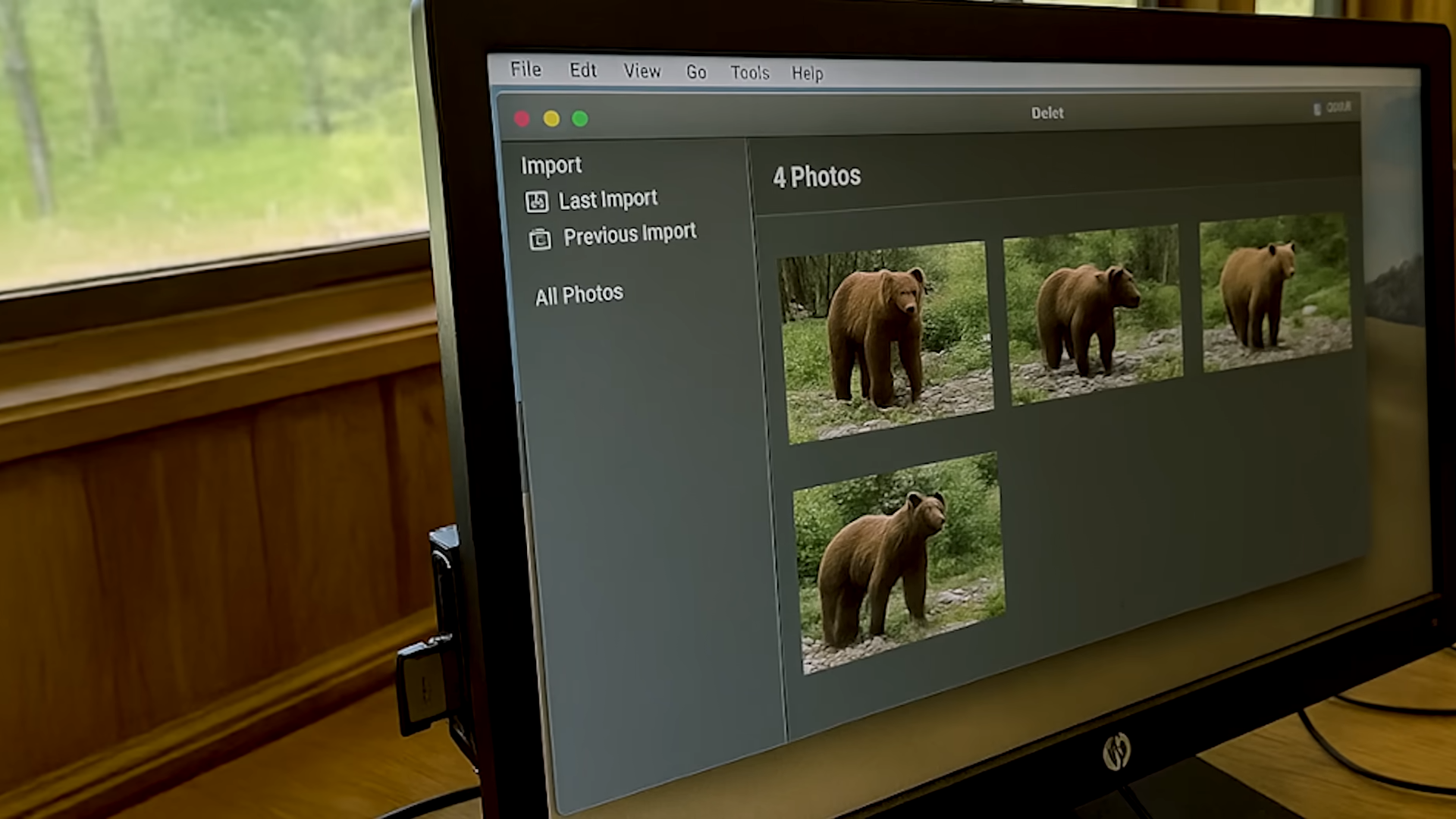Viewport: 1456px width, 819px height.
Task: Open the View menu
Action: click(642, 71)
